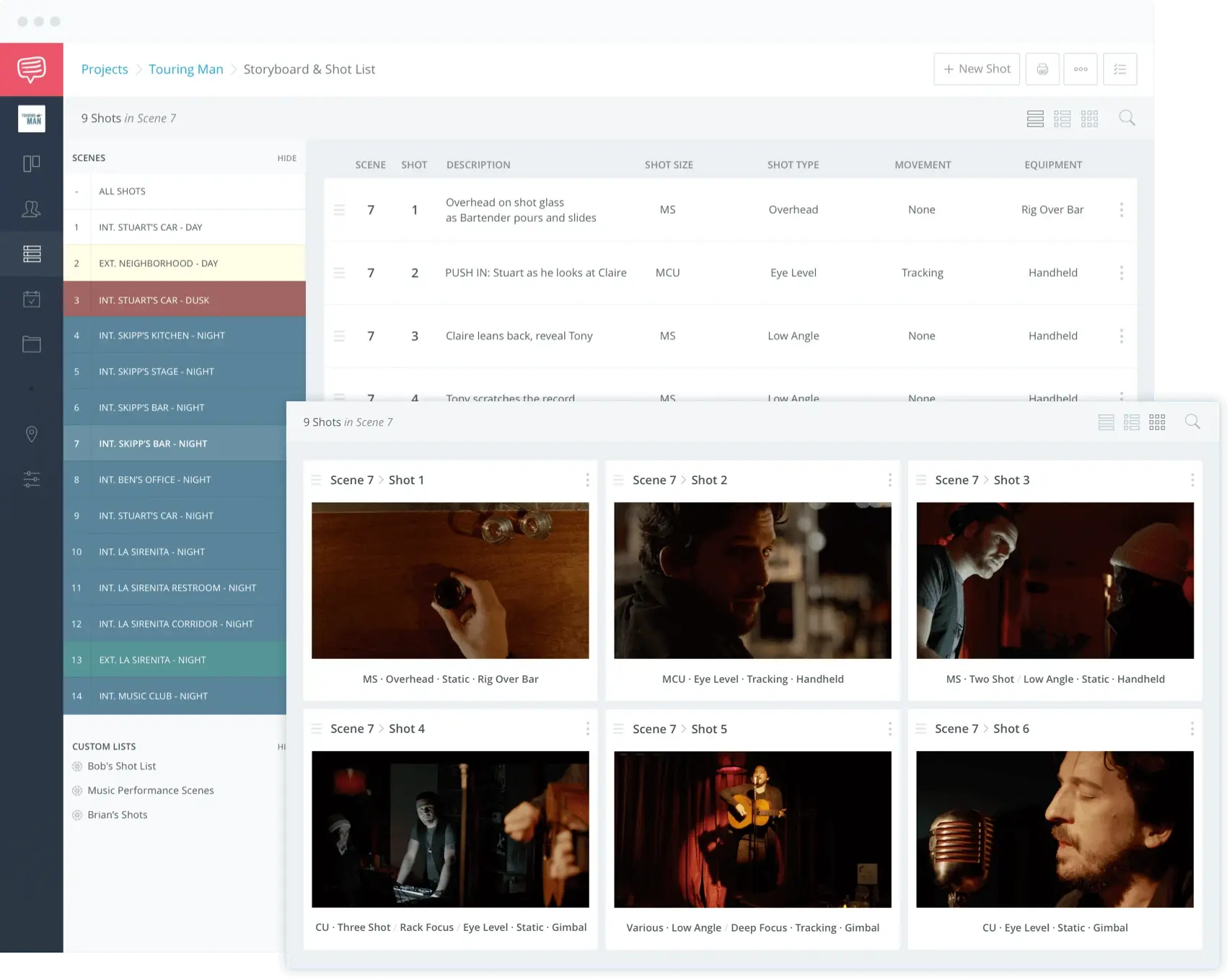This screenshot has height=980, width=1232.
Task: Open the cast & crew icon in sidebar
Action: pos(31,209)
